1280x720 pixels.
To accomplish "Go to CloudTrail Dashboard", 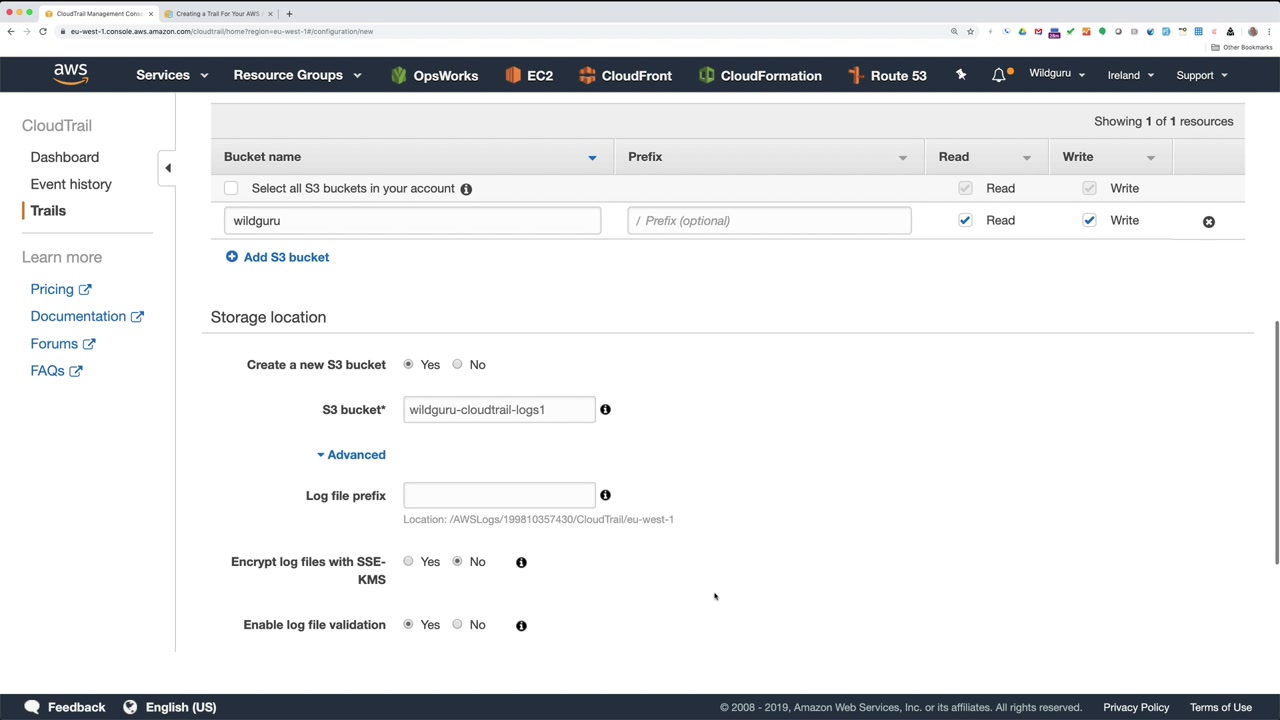I will point(65,157).
